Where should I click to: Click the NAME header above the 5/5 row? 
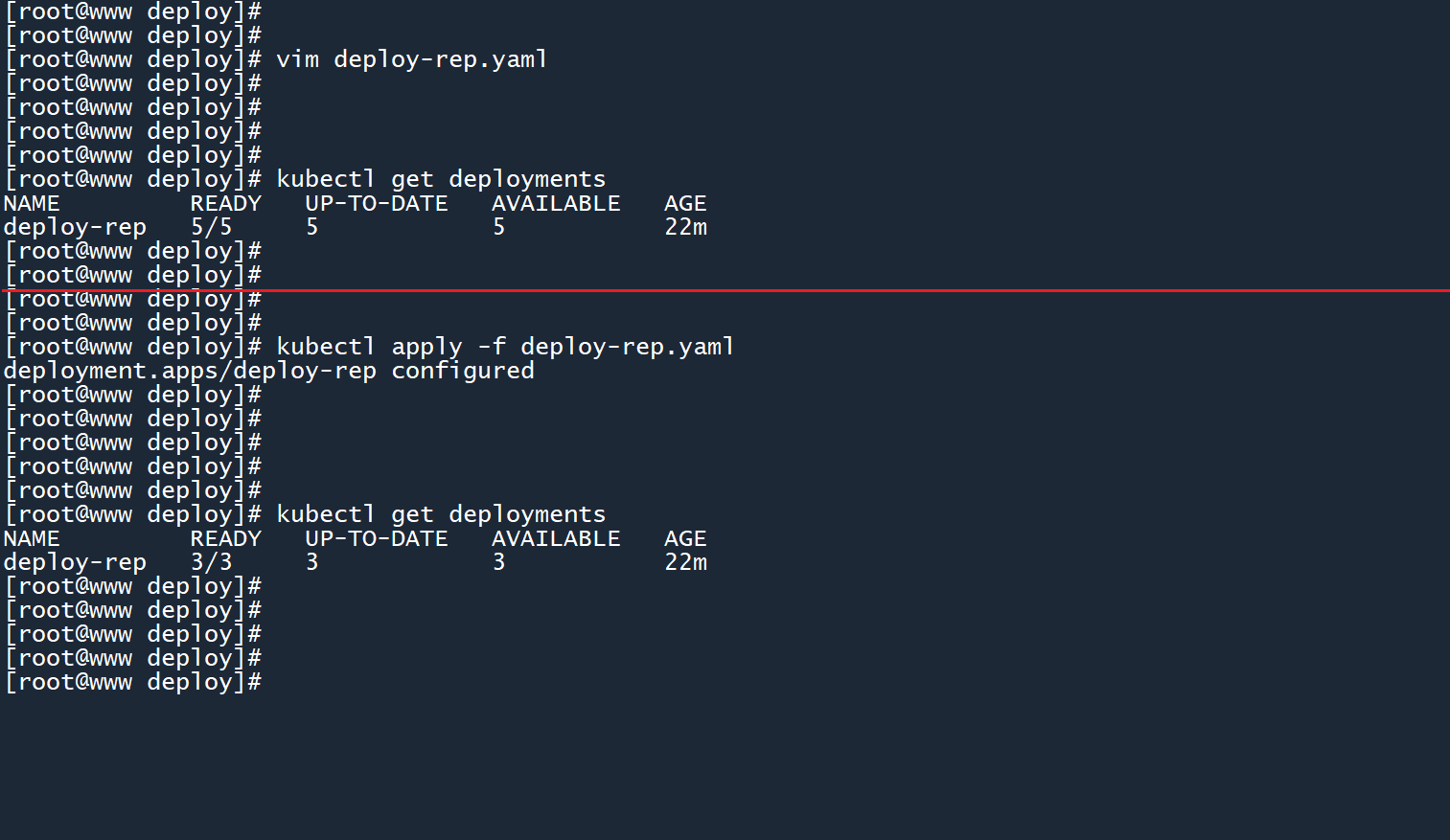[x=32, y=203]
